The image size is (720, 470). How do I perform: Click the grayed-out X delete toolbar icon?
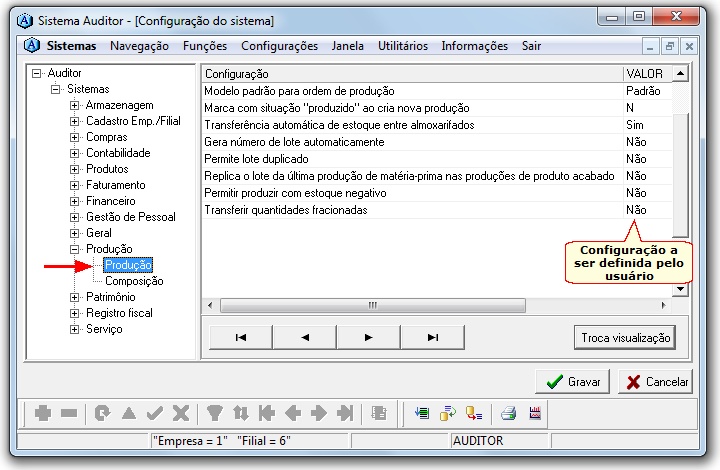(x=180, y=413)
